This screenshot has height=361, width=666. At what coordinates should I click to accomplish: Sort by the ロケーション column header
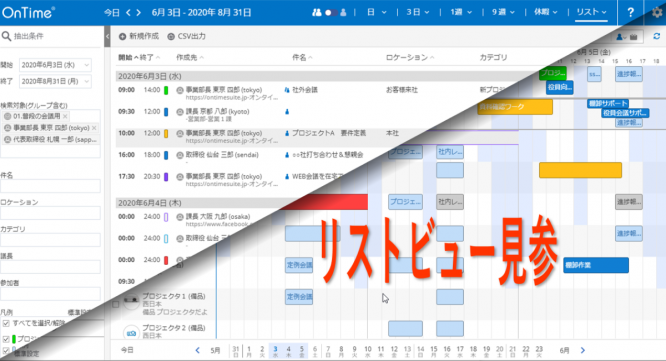pyautogui.click(x=409, y=57)
